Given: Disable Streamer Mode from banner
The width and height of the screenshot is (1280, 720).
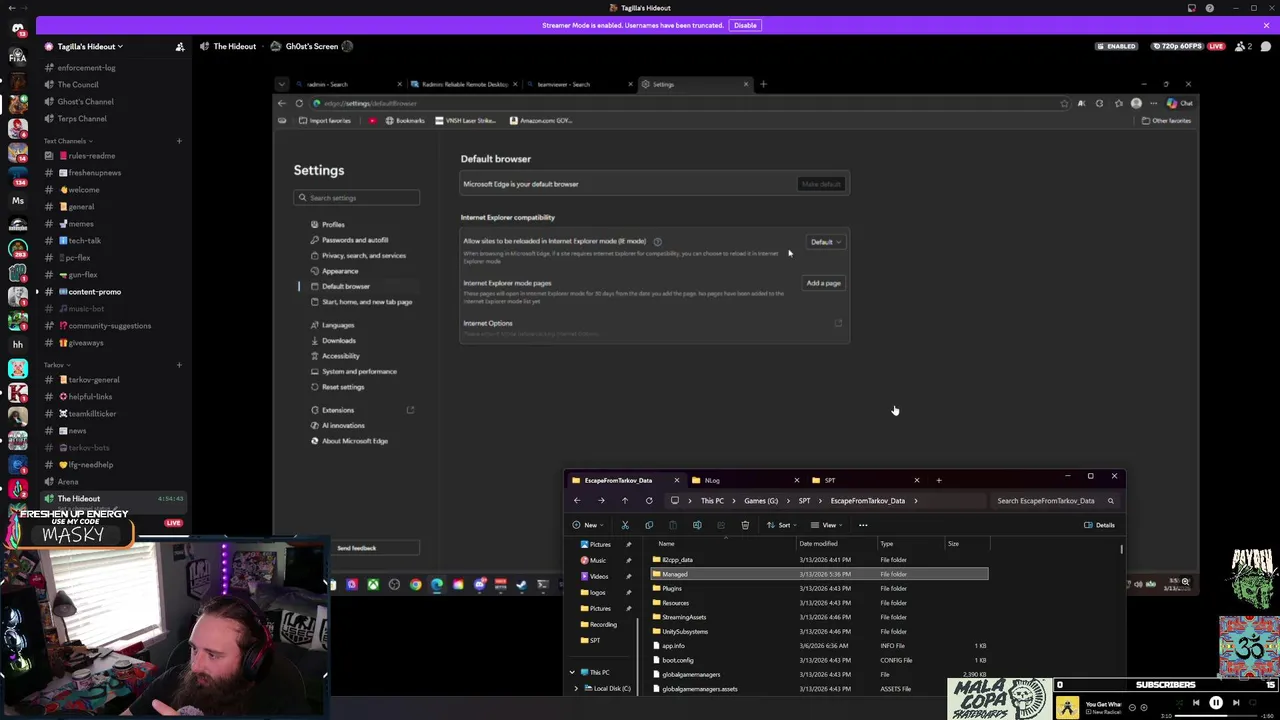Looking at the screenshot, I should click(745, 25).
